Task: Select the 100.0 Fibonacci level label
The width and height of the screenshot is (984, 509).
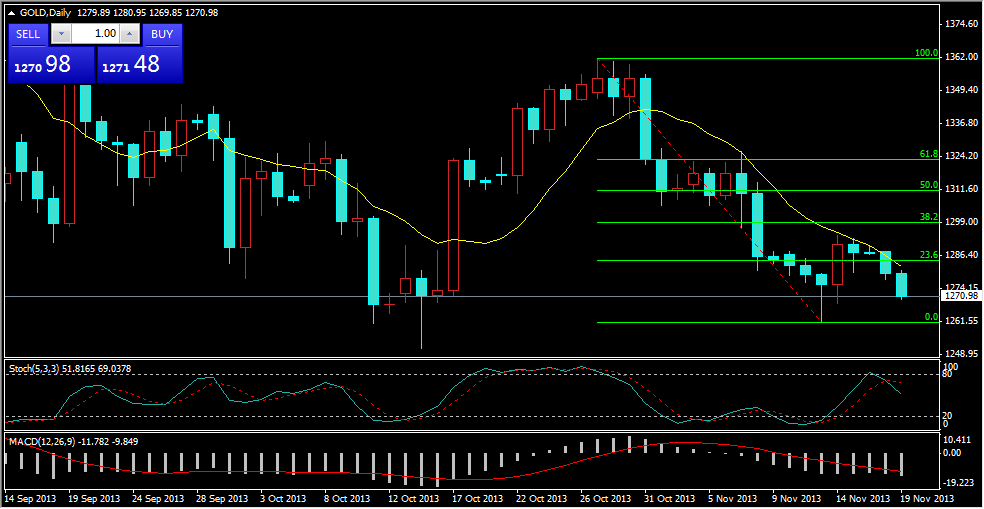Action: 926,53
